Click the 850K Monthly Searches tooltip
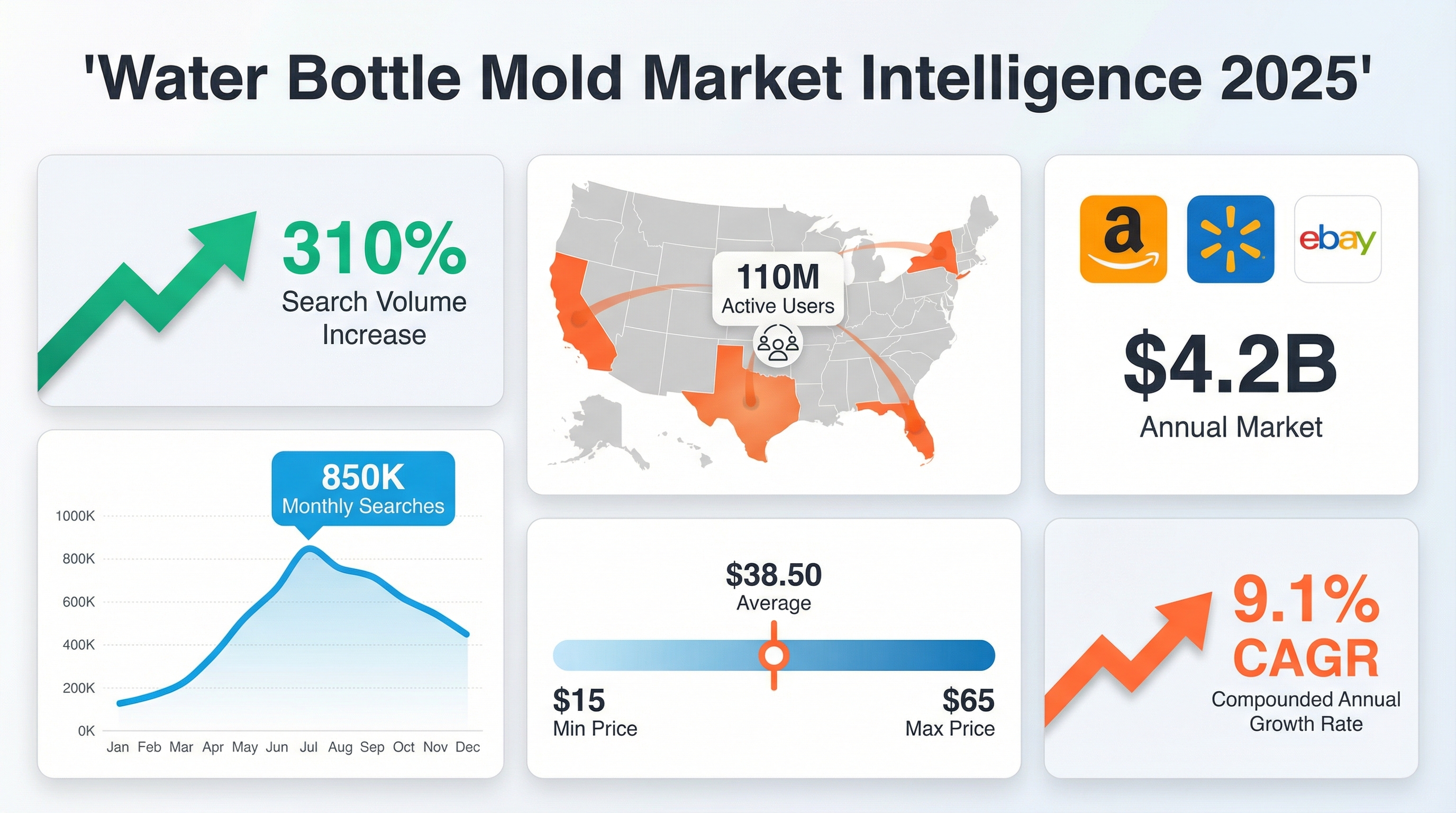Screen dimensions: 1456x813 point(363,489)
